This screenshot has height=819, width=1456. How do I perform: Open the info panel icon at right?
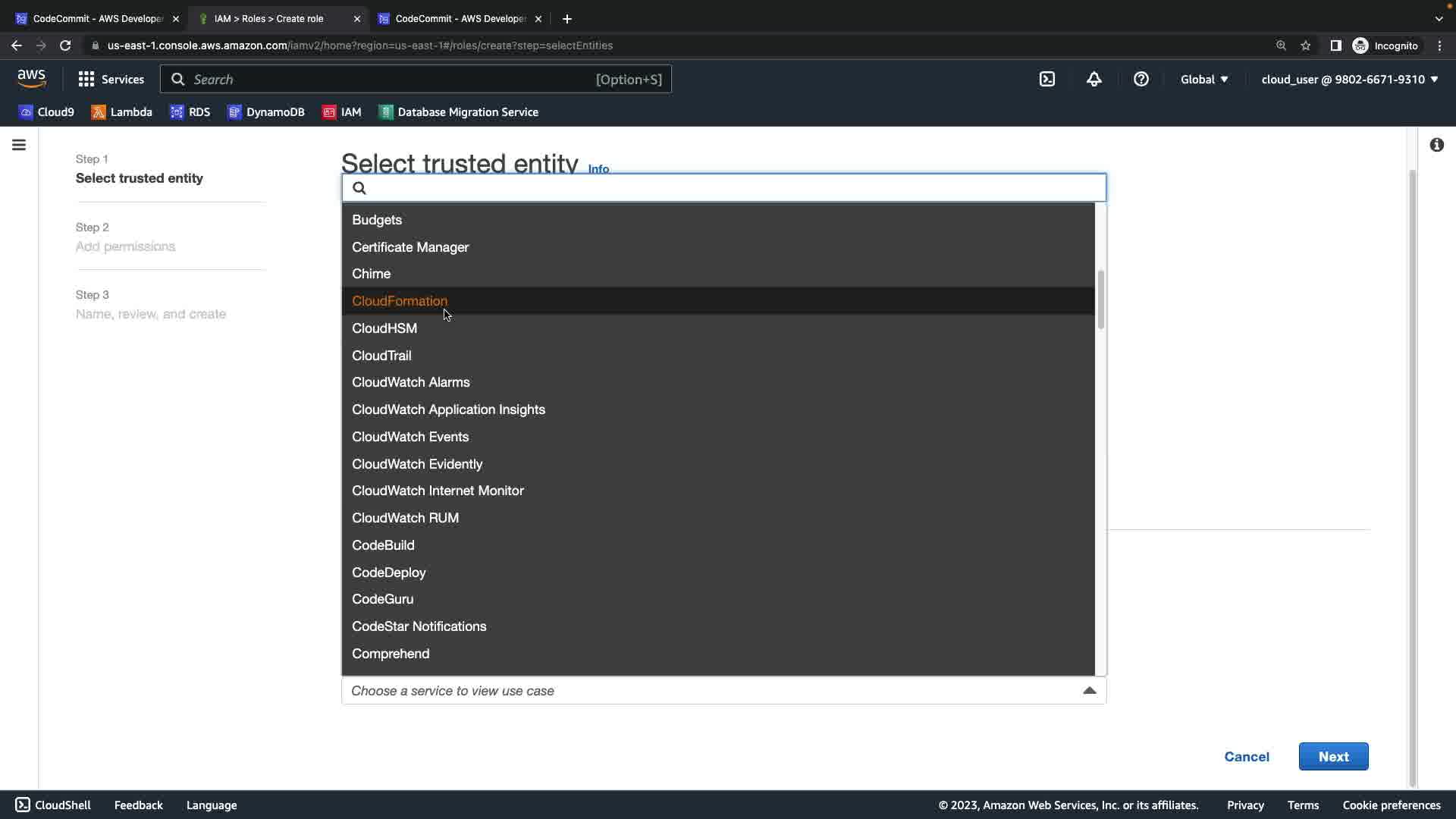(x=1436, y=145)
